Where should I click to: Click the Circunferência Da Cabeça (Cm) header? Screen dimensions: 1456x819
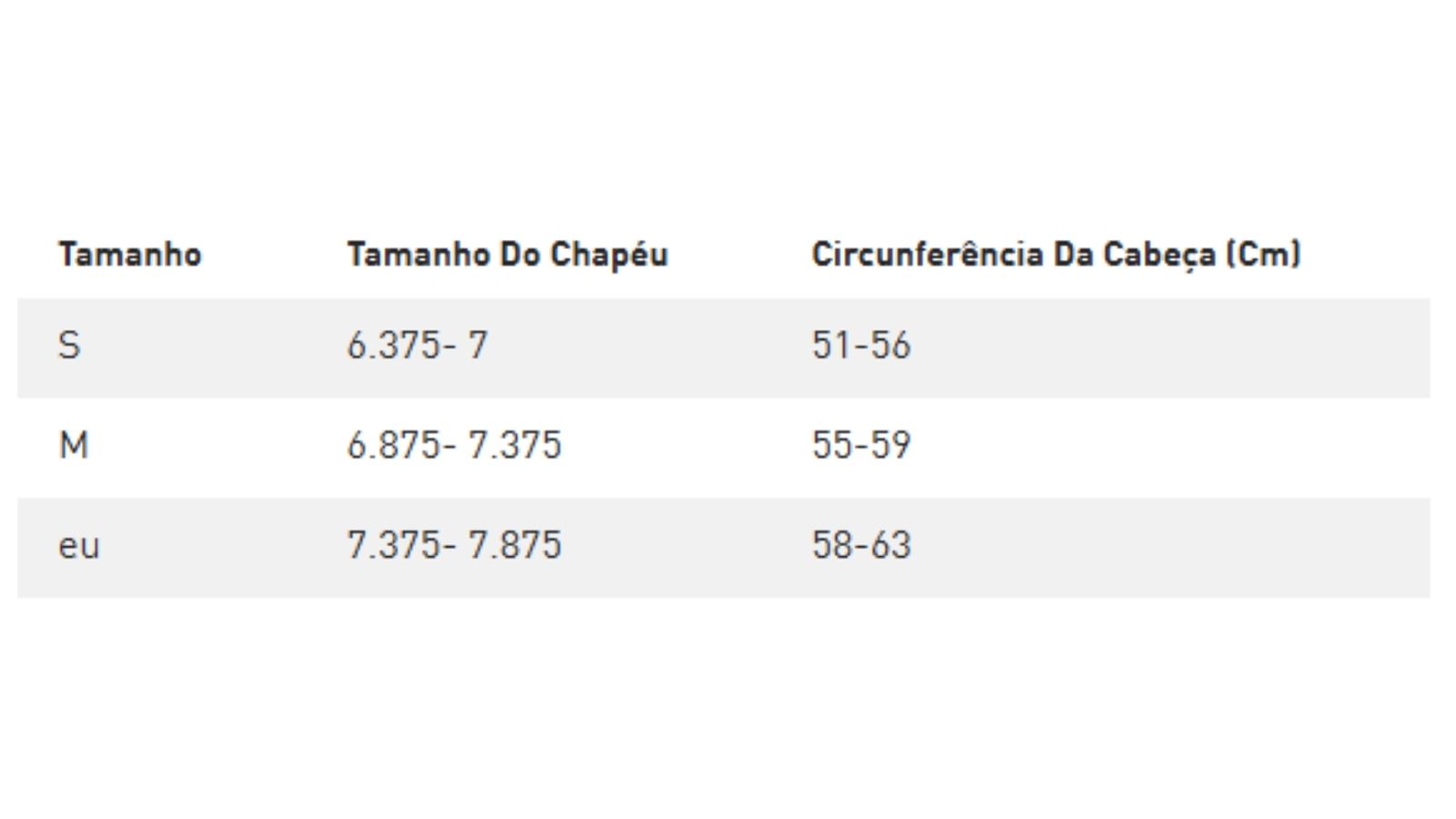click(1056, 254)
